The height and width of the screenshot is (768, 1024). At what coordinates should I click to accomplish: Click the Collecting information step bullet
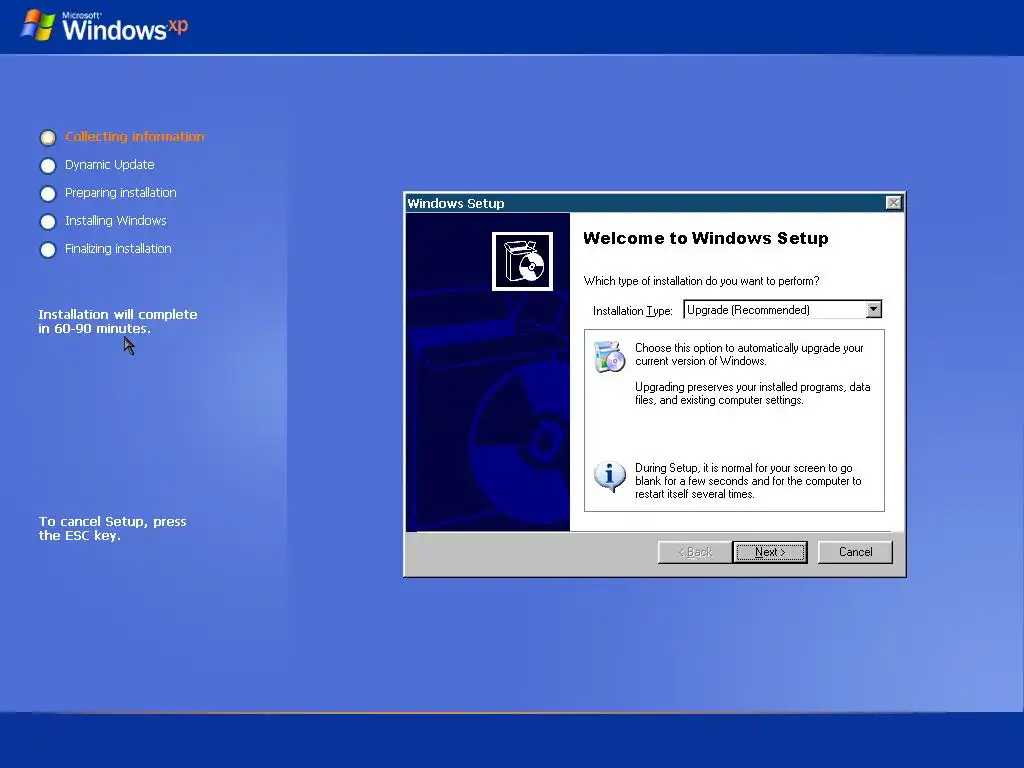[x=48, y=137]
